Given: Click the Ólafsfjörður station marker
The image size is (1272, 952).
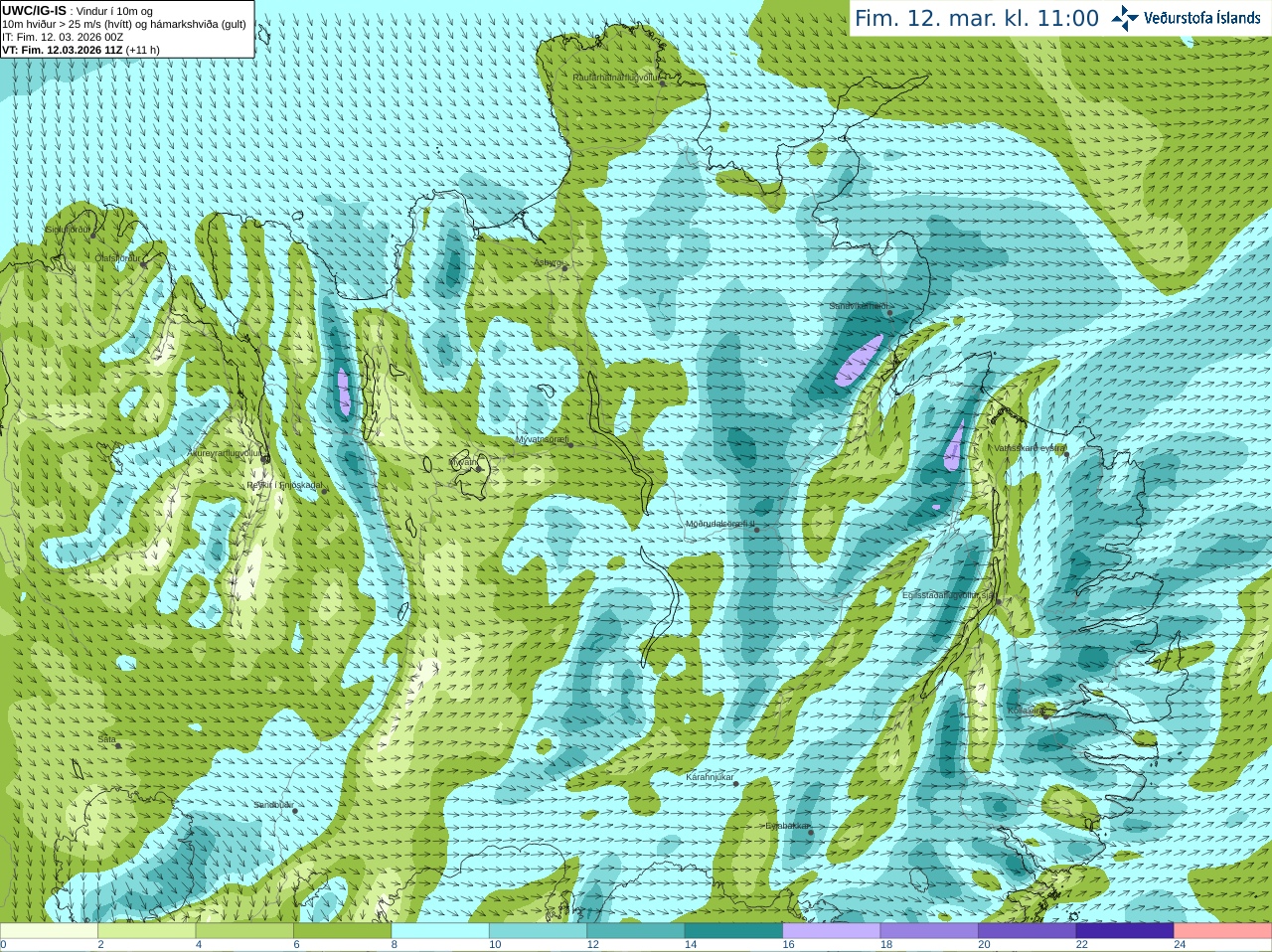Looking at the screenshot, I should pos(143,264).
